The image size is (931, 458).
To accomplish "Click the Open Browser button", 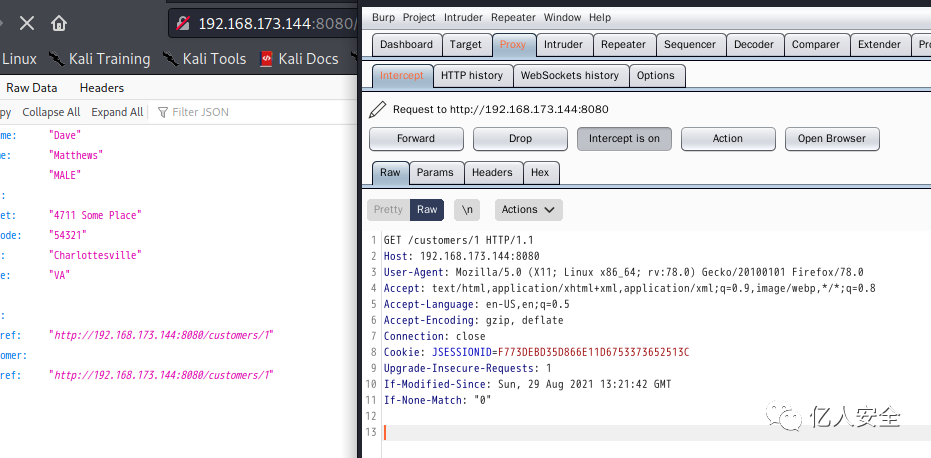I will tap(832, 139).
